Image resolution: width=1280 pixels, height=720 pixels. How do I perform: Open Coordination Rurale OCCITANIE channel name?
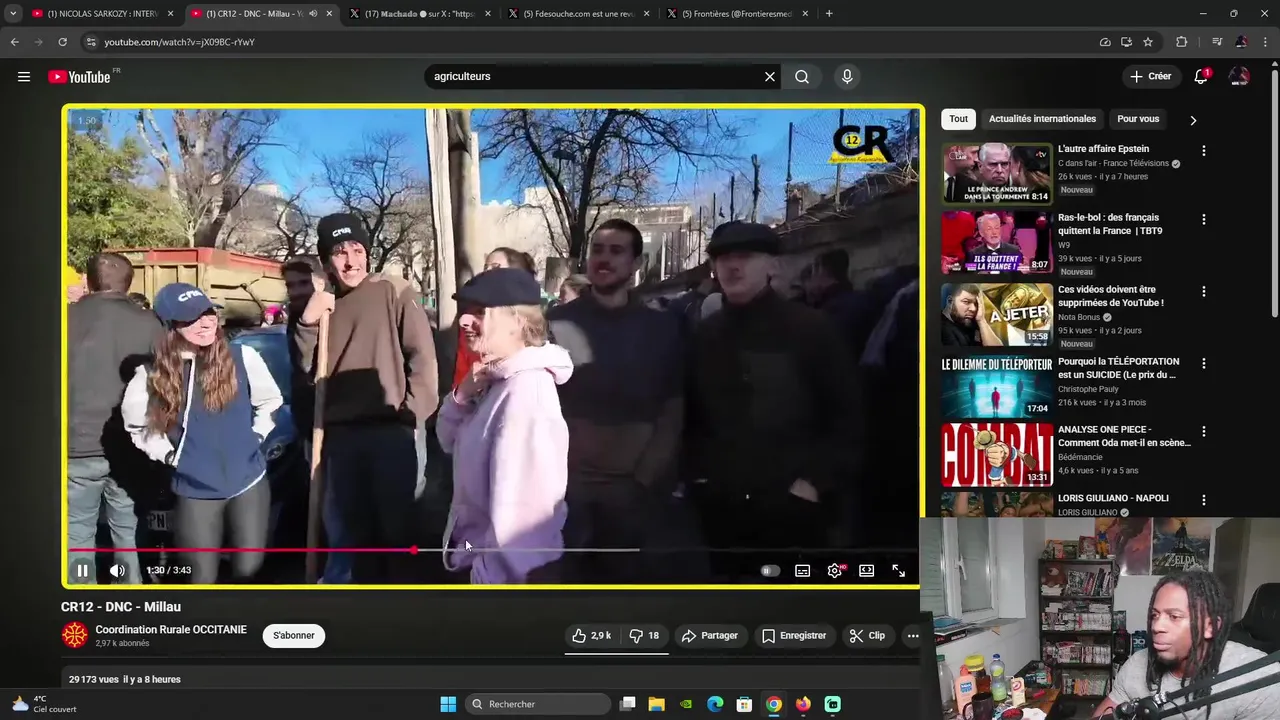[171, 630]
